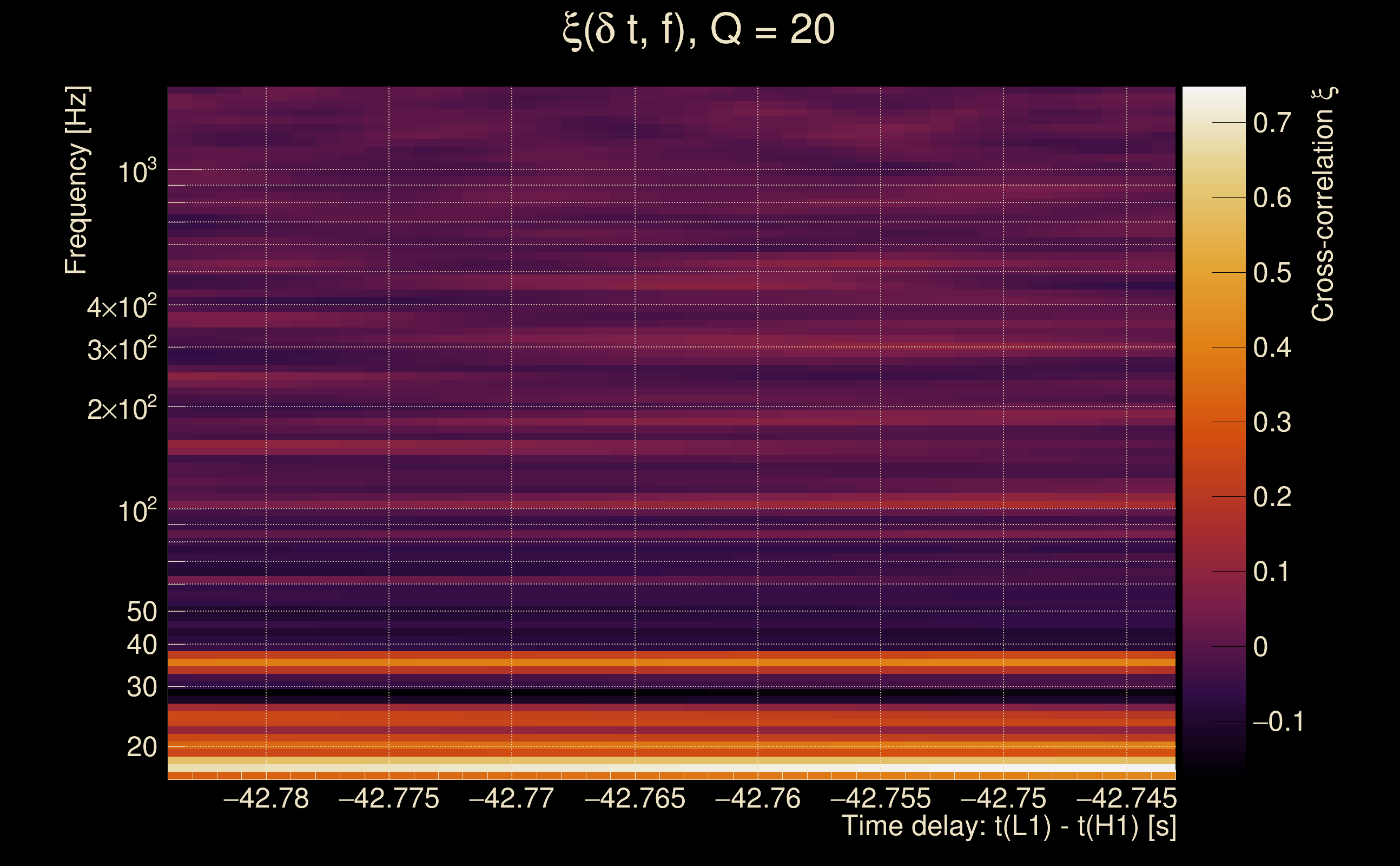Click the 50 Hz frequency tick label
The image size is (1400, 866).
[141, 612]
